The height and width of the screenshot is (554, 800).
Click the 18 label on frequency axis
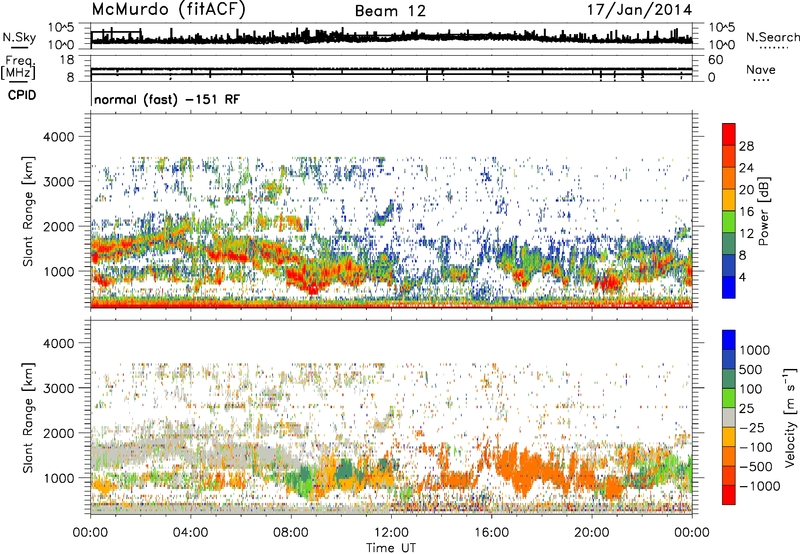pos(67,60)
